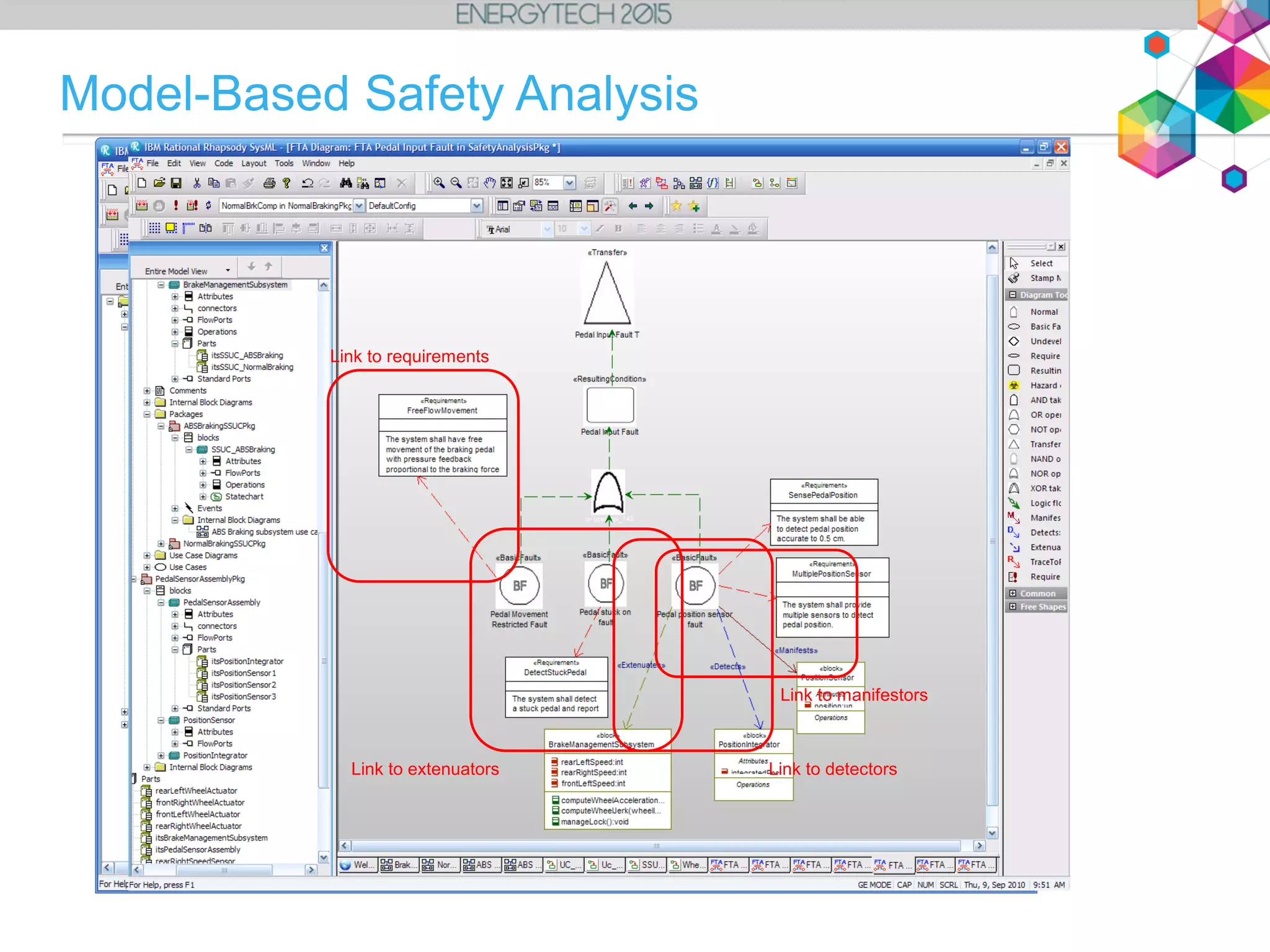The image size is (1270, 952).
Task: Switch to the Wel... diagram tab
Action: coord(357,865)
